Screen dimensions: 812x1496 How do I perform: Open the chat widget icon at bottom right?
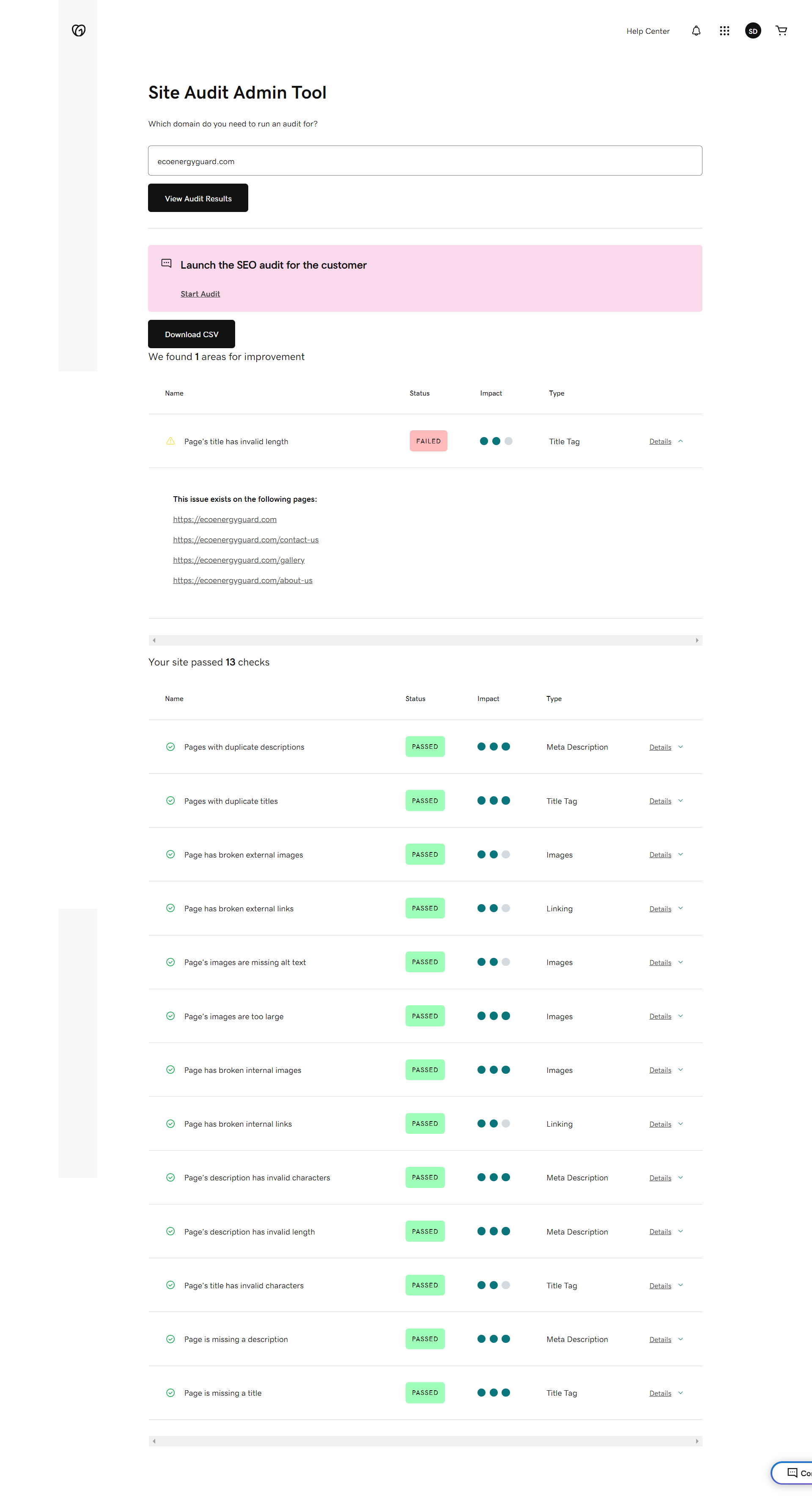[792, 1472]
